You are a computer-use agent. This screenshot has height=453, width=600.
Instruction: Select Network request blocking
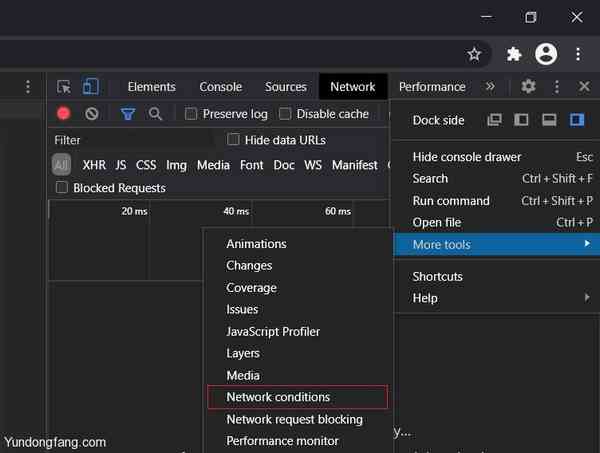pos(297,419)
